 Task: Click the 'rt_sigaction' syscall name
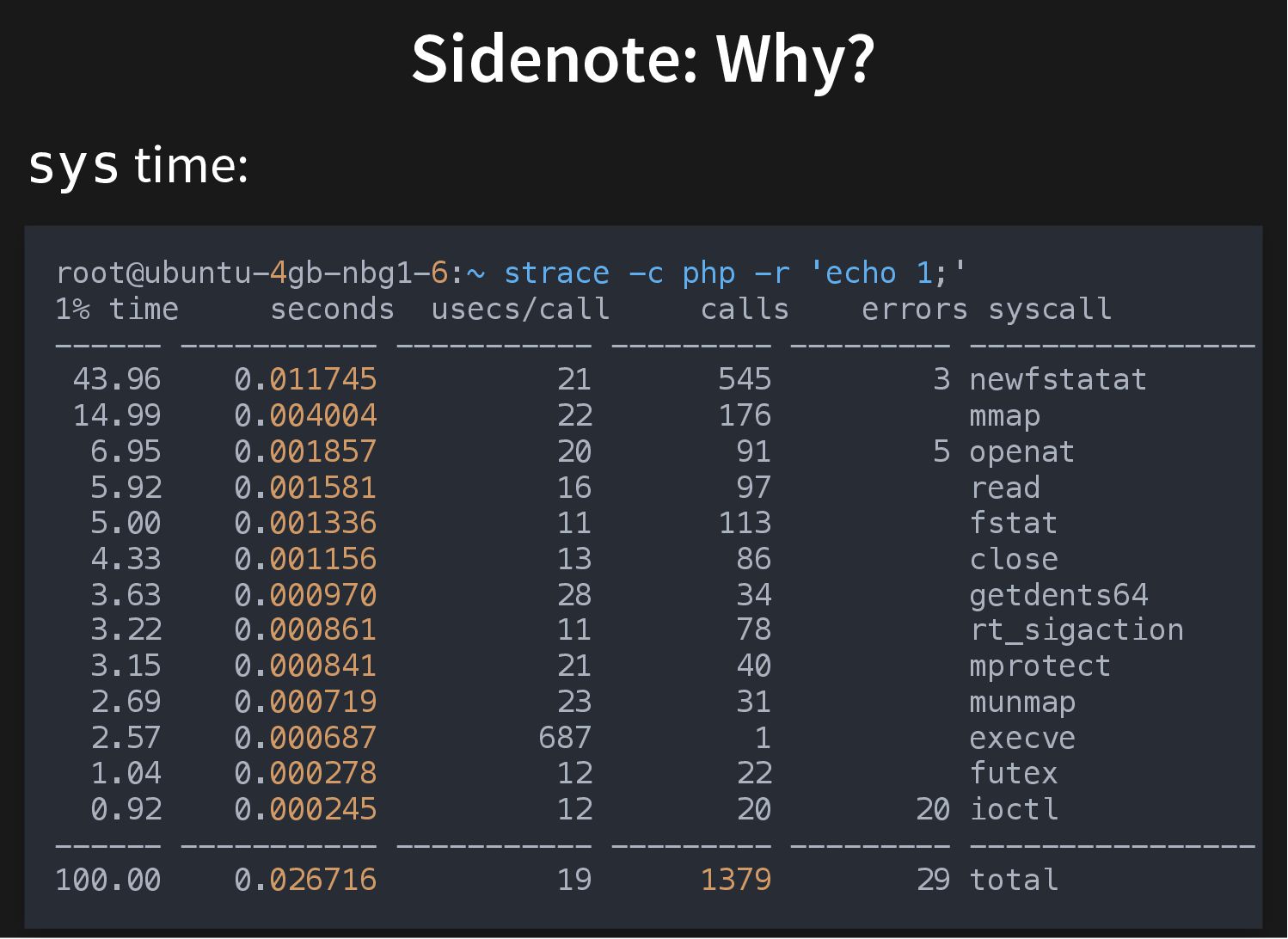[x=1076, y=630]
